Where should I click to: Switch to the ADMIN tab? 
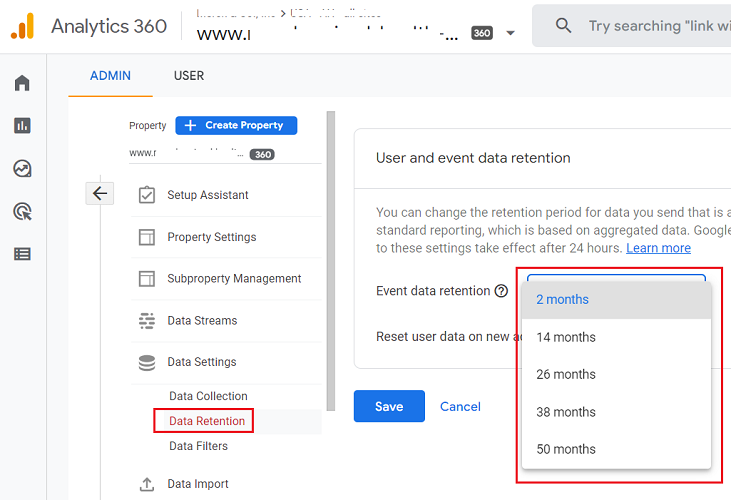pos(110,75)
